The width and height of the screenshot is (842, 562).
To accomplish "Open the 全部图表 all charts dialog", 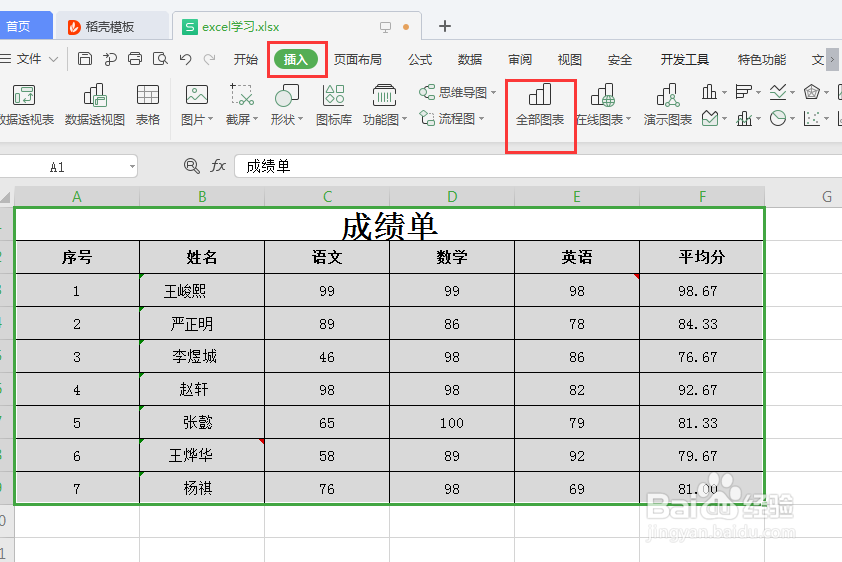I will pos(540,105).
